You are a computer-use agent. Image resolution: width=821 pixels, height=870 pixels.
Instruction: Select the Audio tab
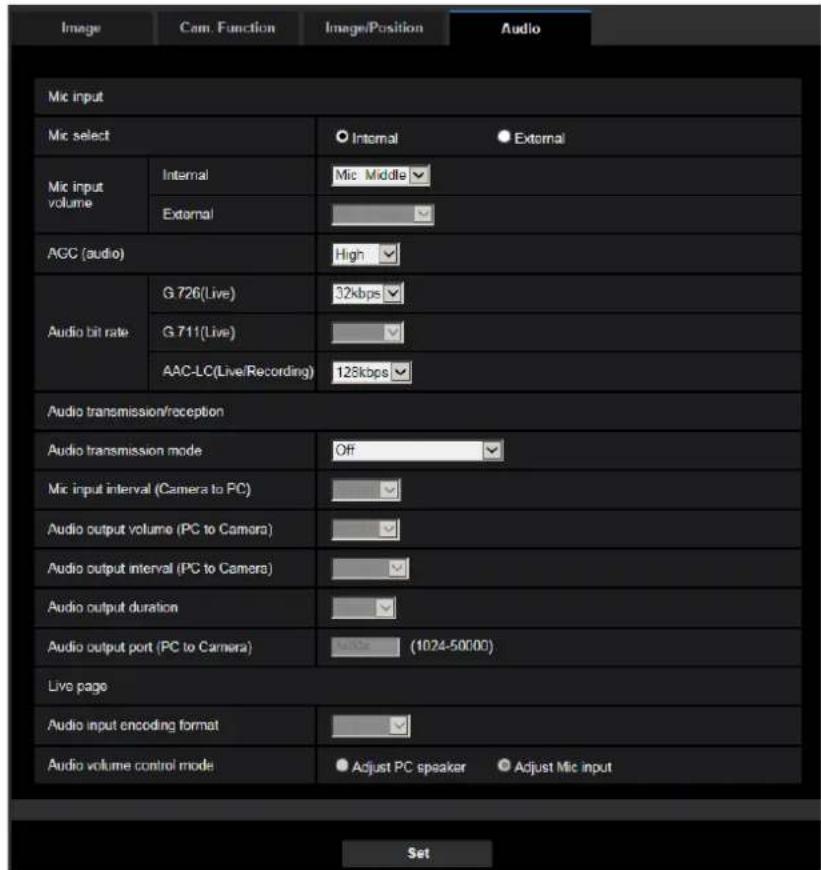(x=520, y=28)
